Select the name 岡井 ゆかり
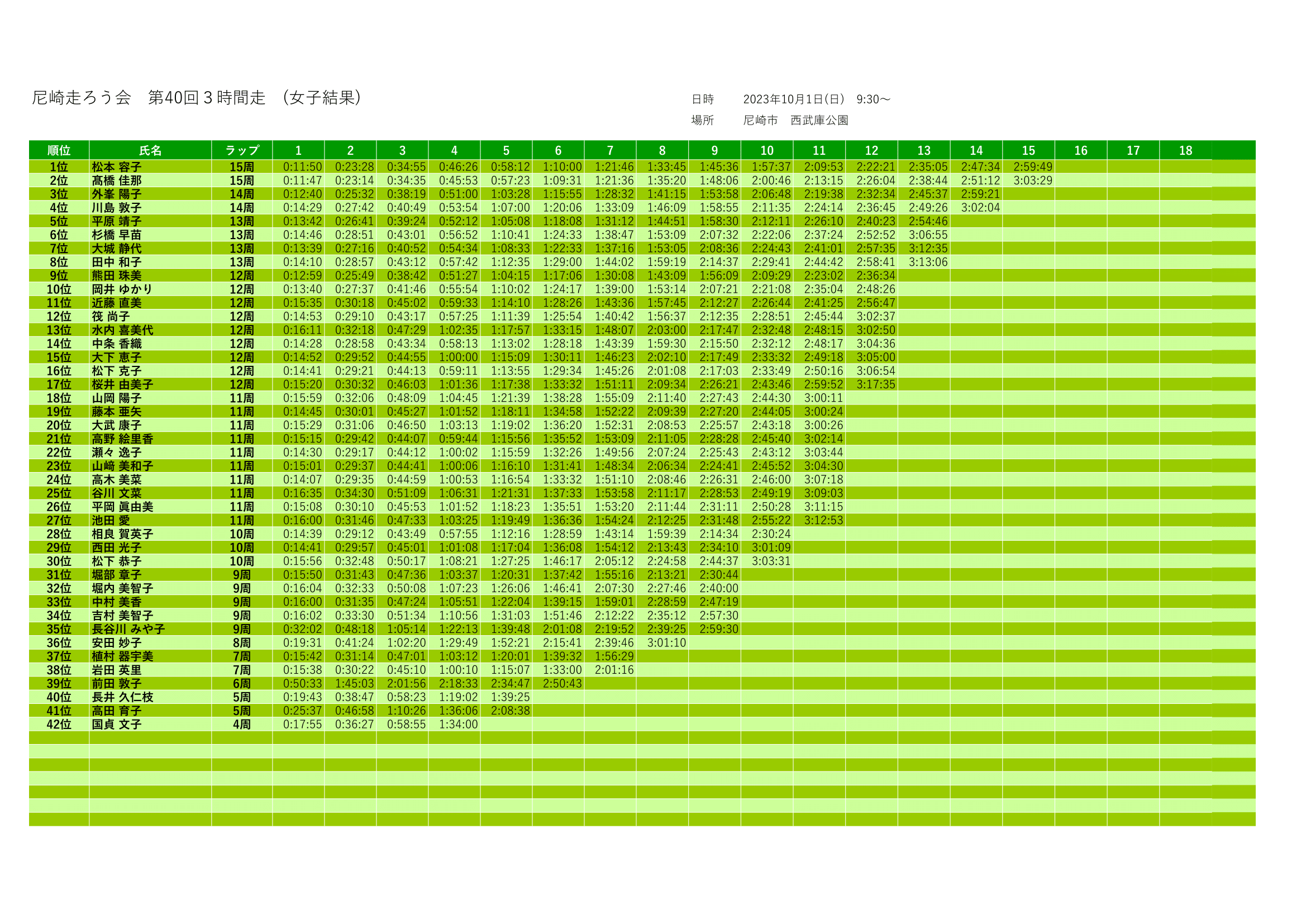Image resolution: width=1306 pixels, height=924 pixels. pos(122,289)
